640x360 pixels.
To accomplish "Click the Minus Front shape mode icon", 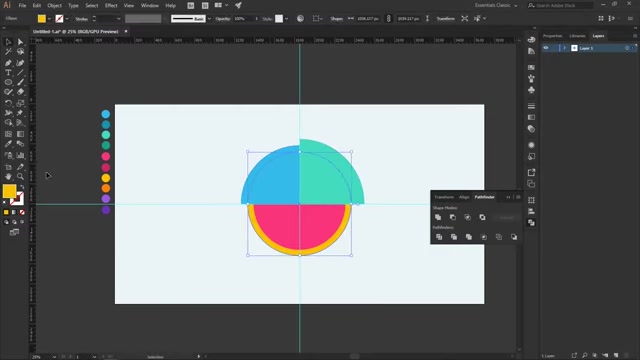I will pos(453,217).
